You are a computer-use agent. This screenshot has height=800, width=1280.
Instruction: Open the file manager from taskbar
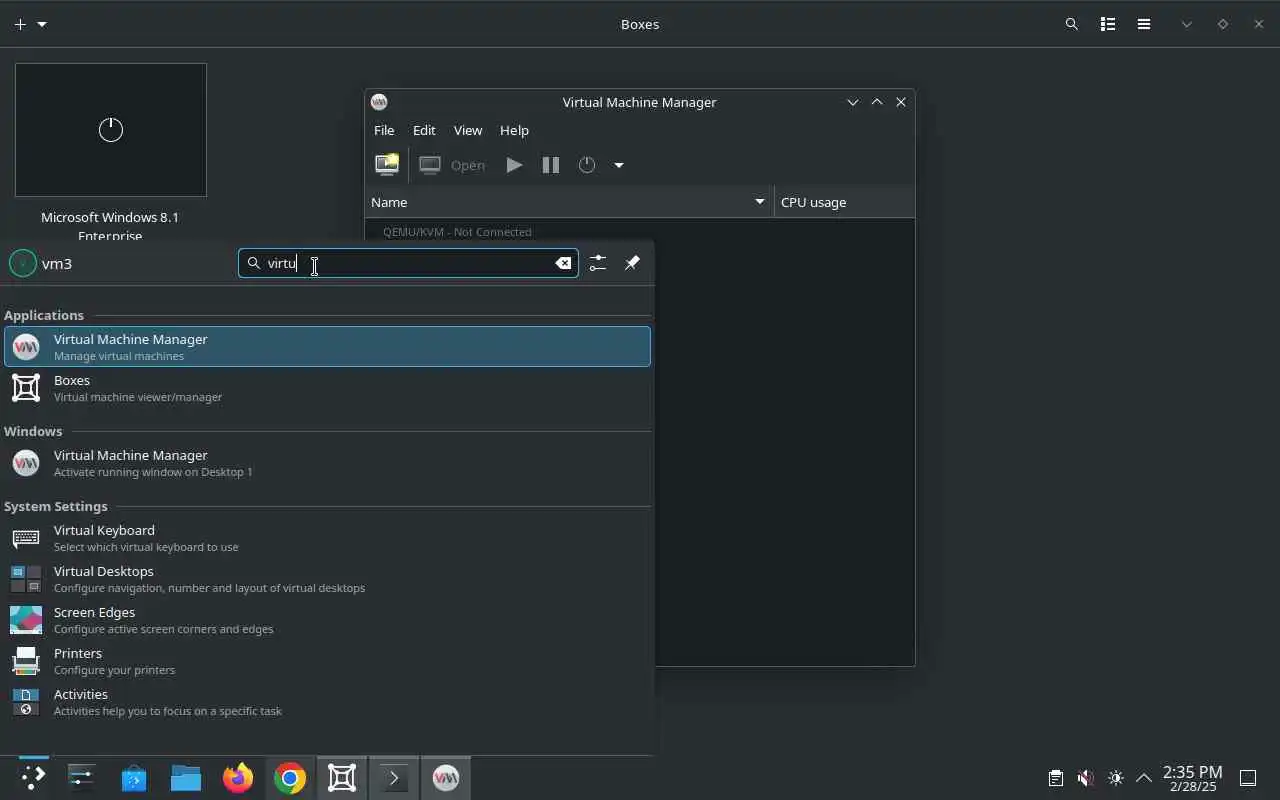point(186,778)
